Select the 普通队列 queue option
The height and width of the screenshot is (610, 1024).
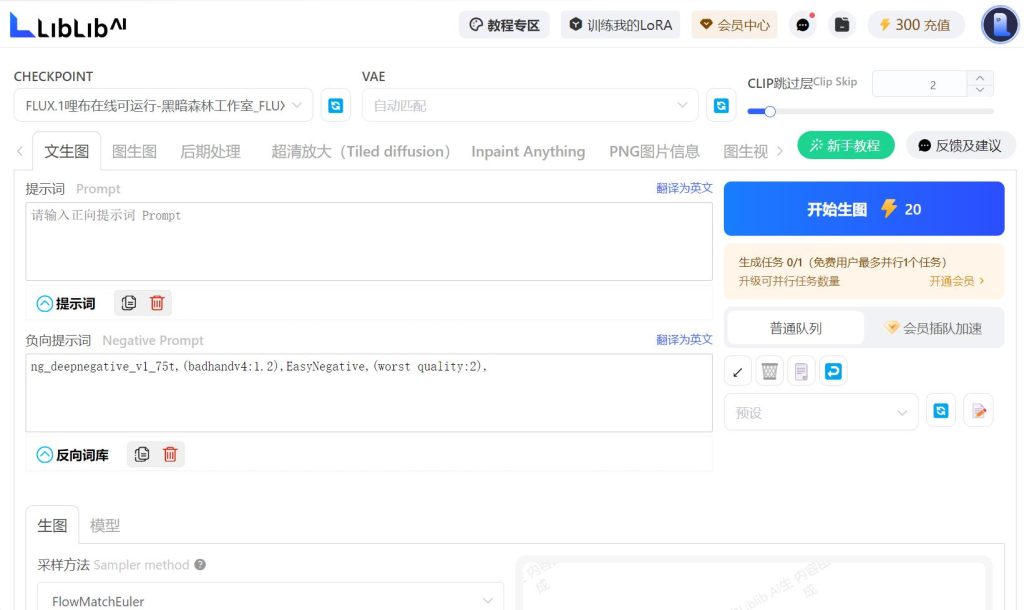(795, 328)
